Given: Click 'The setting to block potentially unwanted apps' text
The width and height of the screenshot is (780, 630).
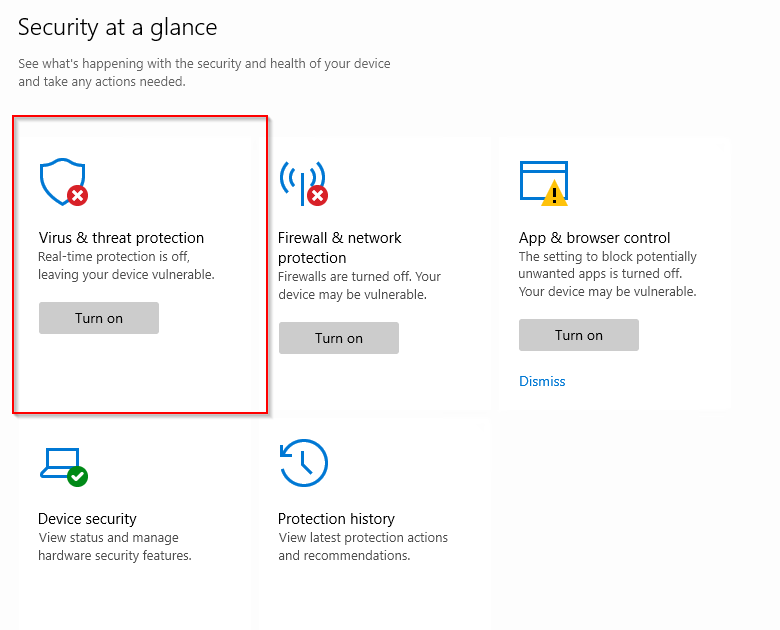Looking at the screenshot, I should pos(607,274).
